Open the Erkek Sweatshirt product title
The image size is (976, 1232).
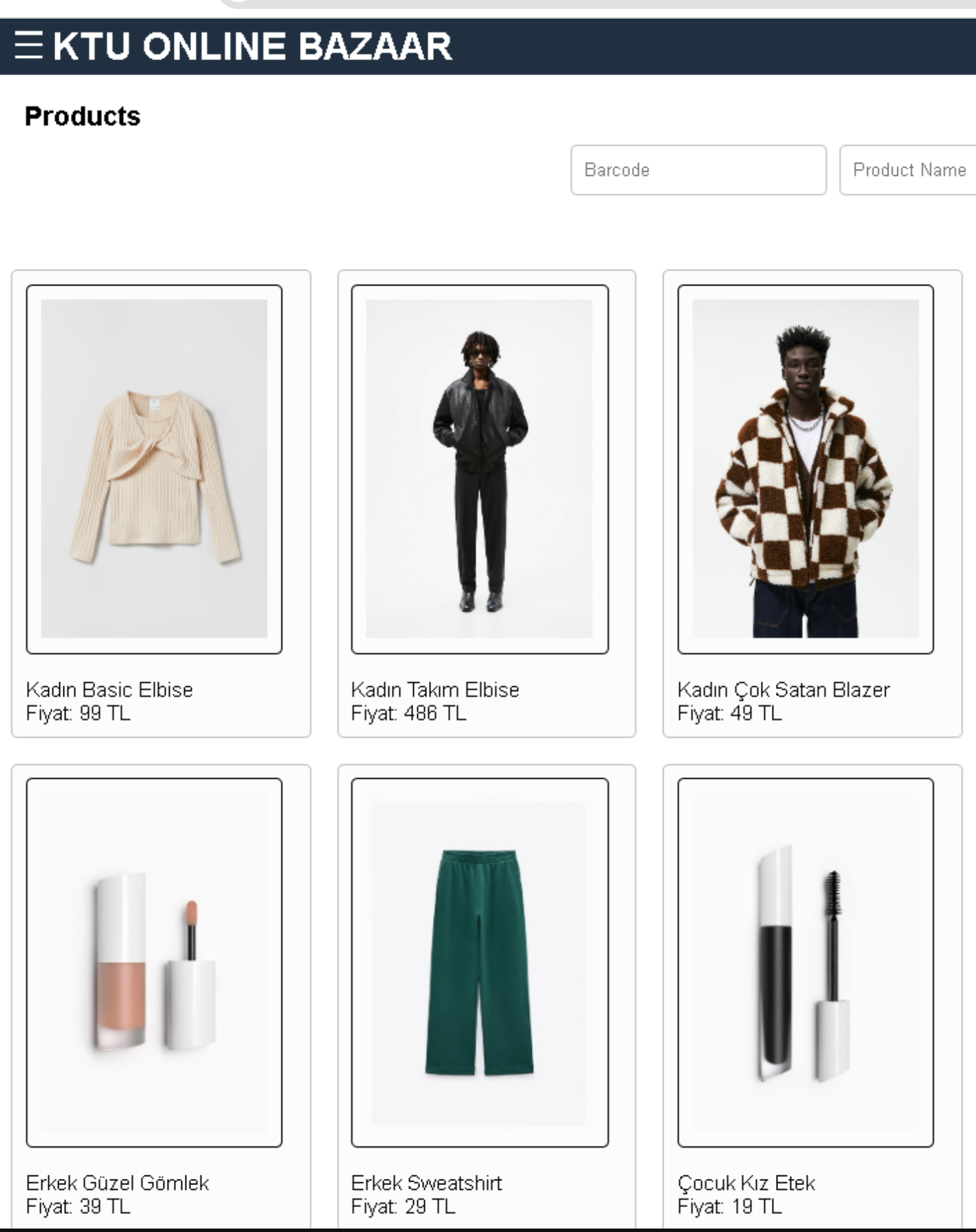[x=426, y=1183]
